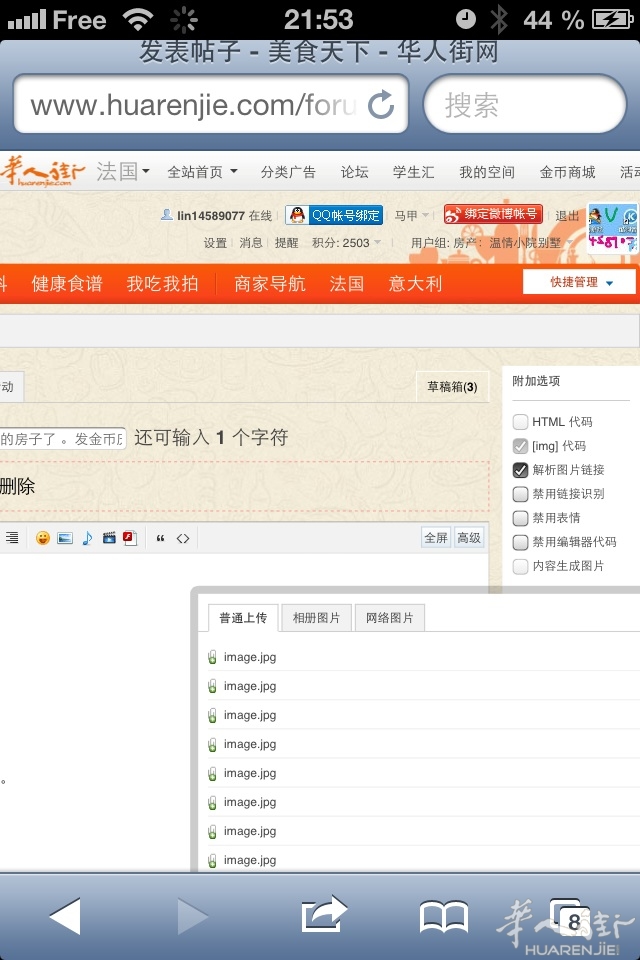Click the 全屏 fullscreen button
The width and height of the screenshot is (640, 960).
436,538
